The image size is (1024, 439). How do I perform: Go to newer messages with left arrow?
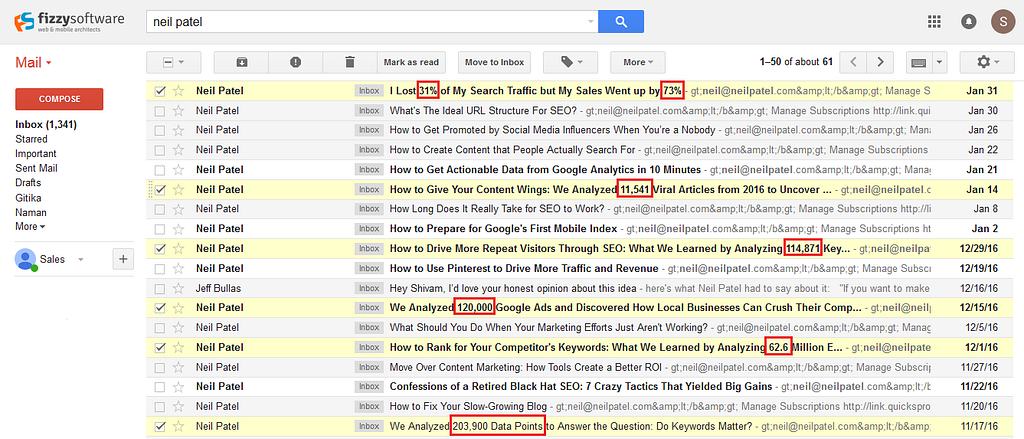tap(853, 62)
